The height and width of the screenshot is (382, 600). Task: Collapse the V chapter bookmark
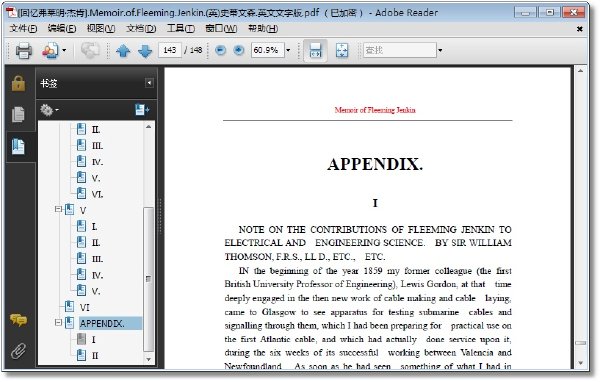(58, 209)
